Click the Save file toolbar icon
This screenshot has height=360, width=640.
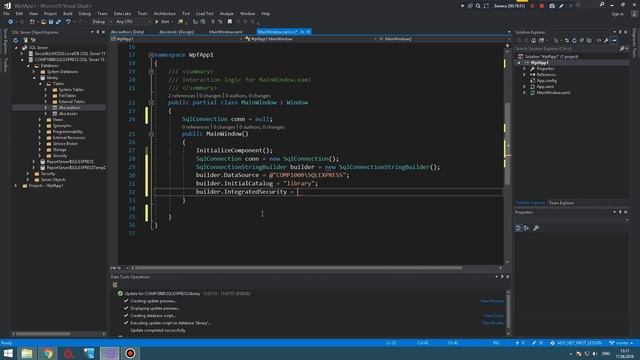[x=51, y=22]
